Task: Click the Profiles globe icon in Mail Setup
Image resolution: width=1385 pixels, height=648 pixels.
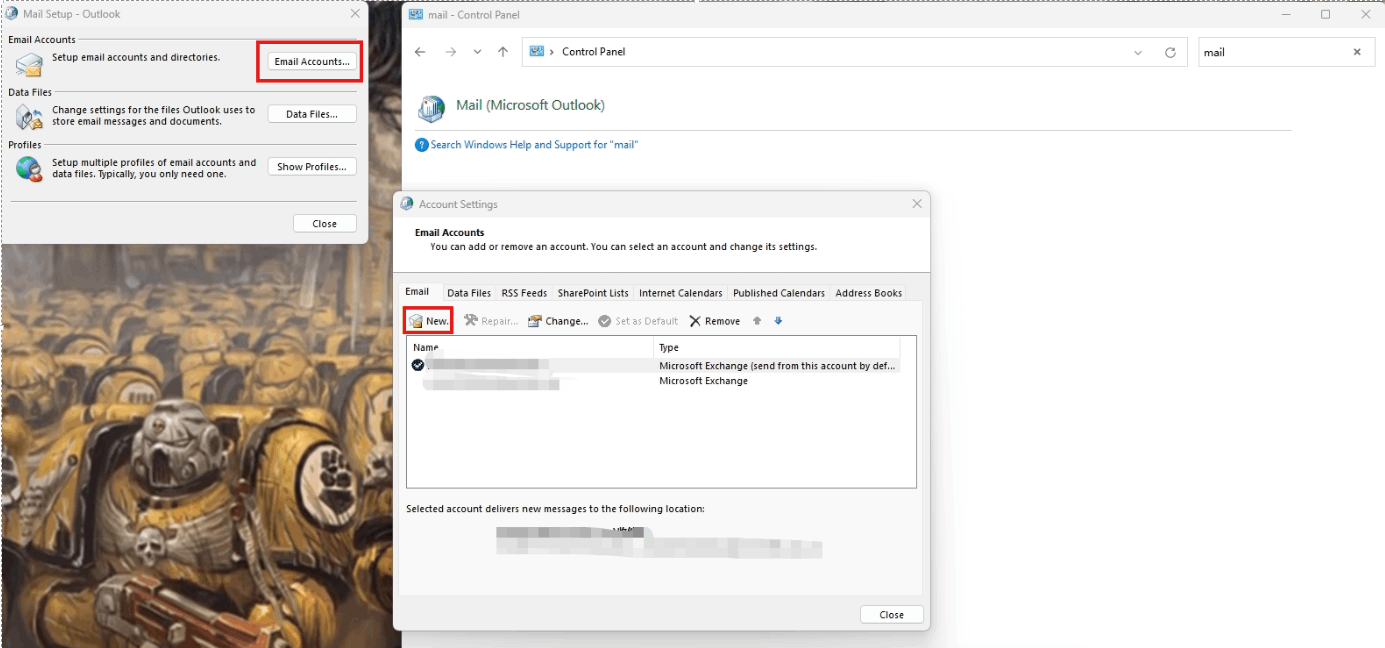Action: tap(29, 169)
